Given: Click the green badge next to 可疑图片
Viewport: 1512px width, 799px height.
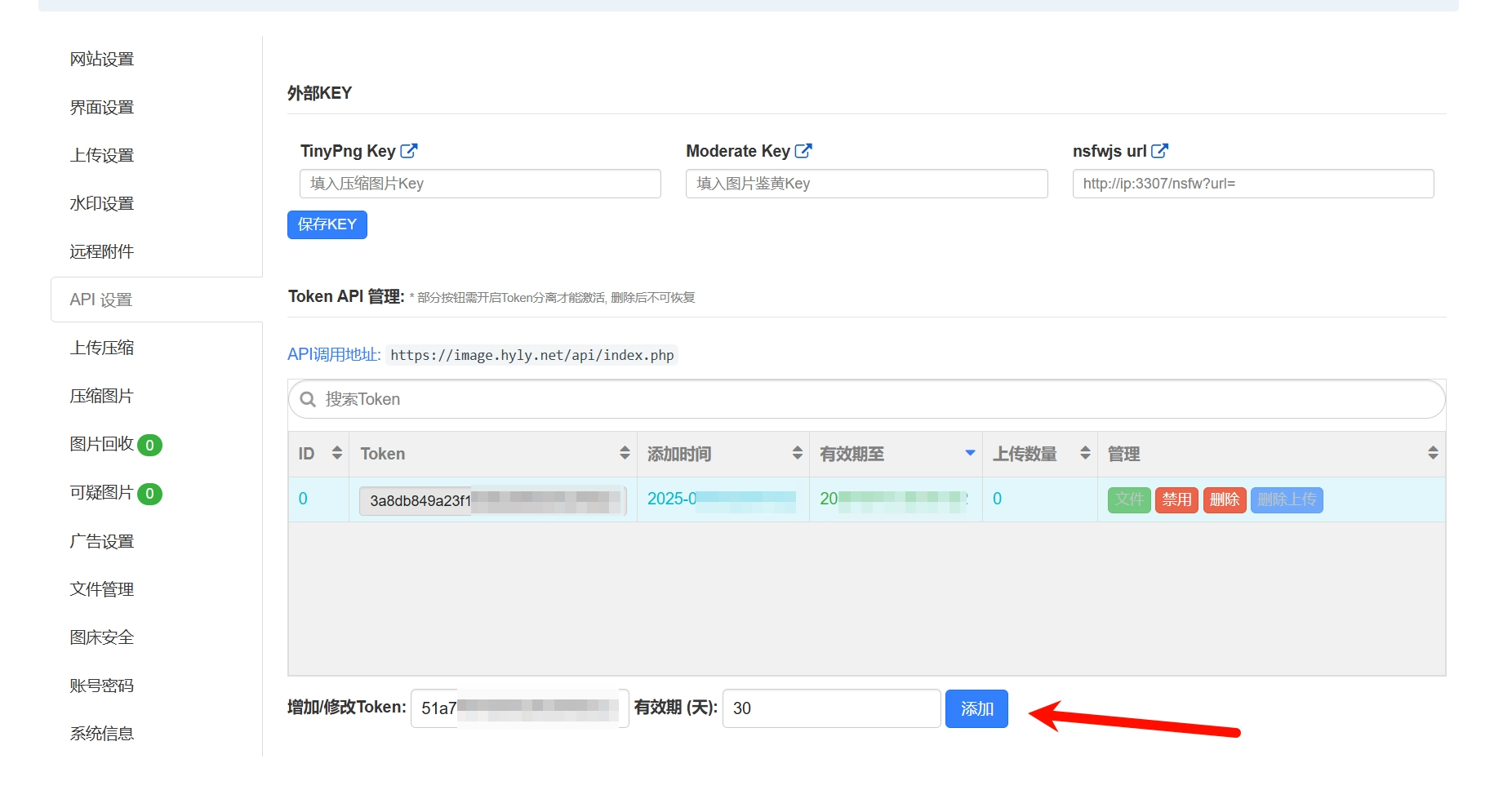Looking at the screenshot, I should tap(149, 494).
